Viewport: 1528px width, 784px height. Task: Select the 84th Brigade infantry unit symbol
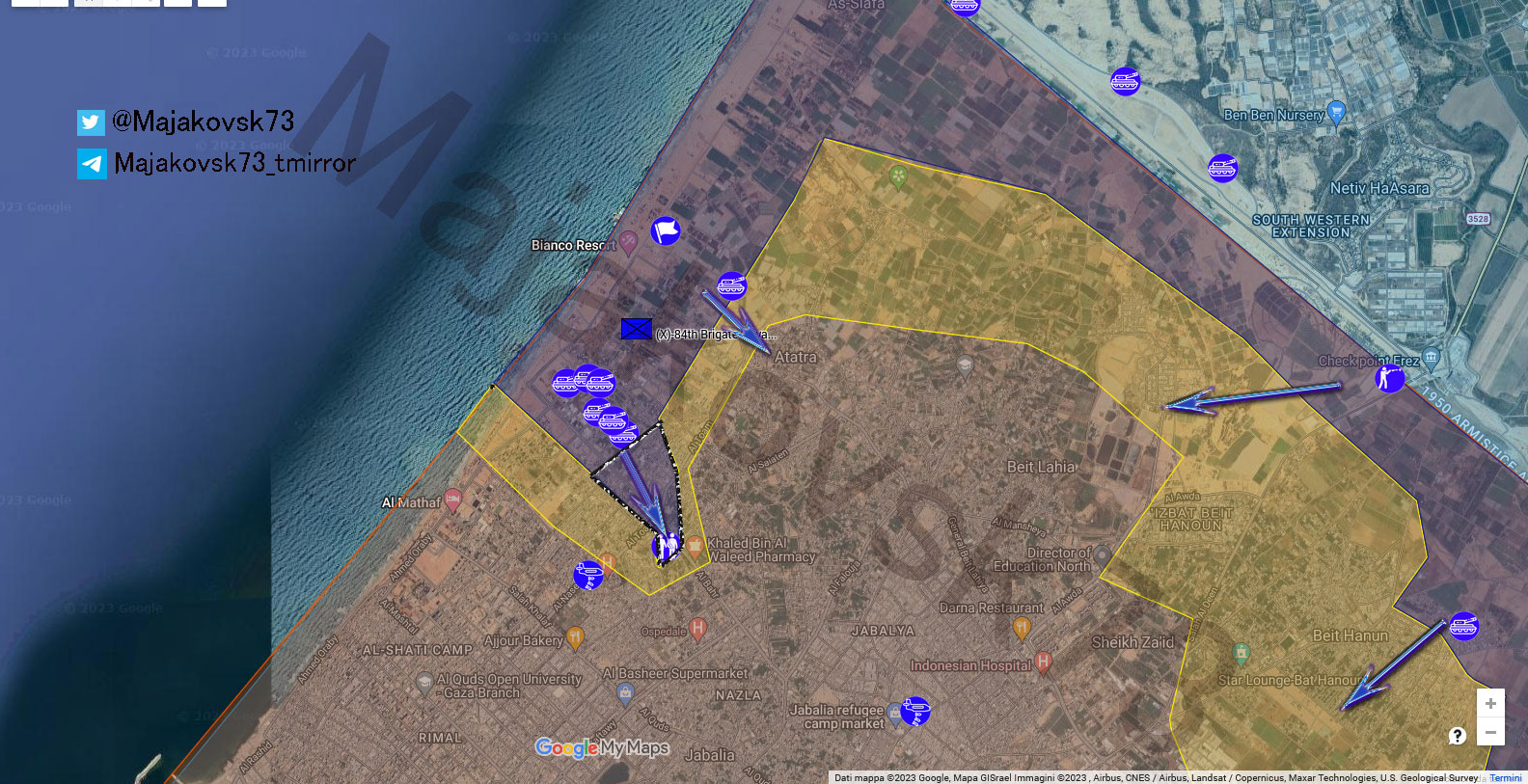tap(636, 329)
